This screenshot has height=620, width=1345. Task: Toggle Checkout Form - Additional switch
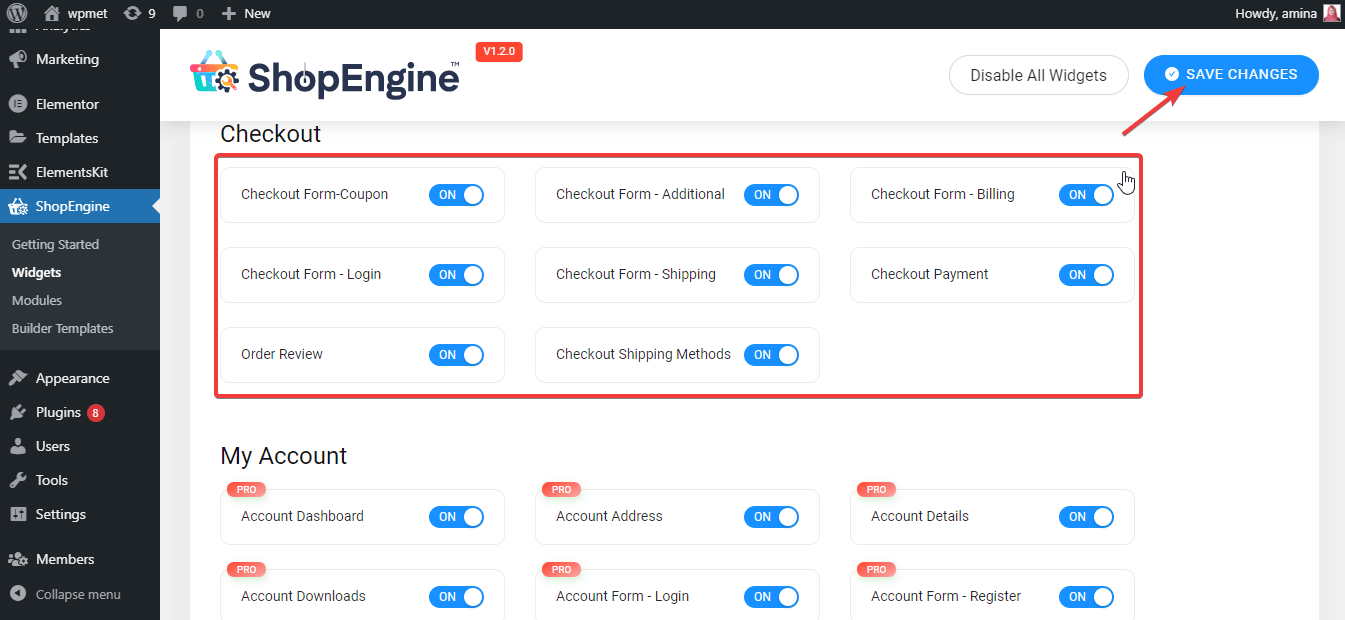771,195
